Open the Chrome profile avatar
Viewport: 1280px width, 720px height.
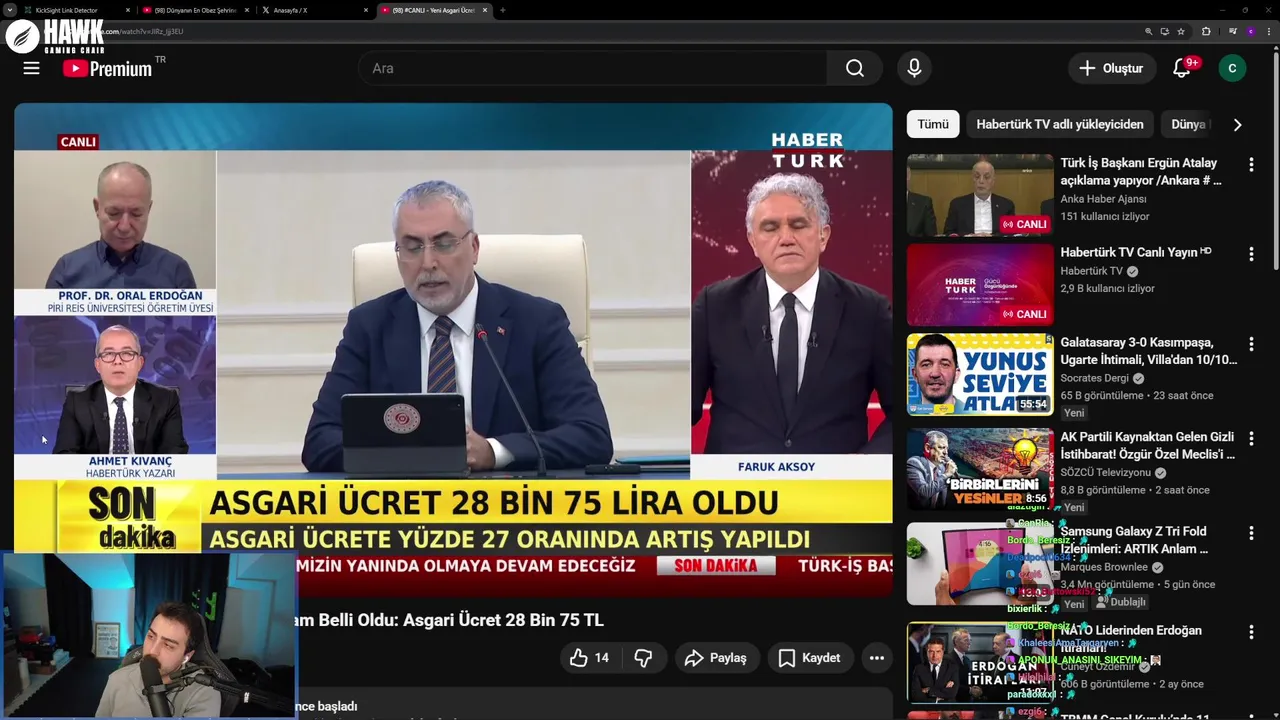coord(1250,31)
